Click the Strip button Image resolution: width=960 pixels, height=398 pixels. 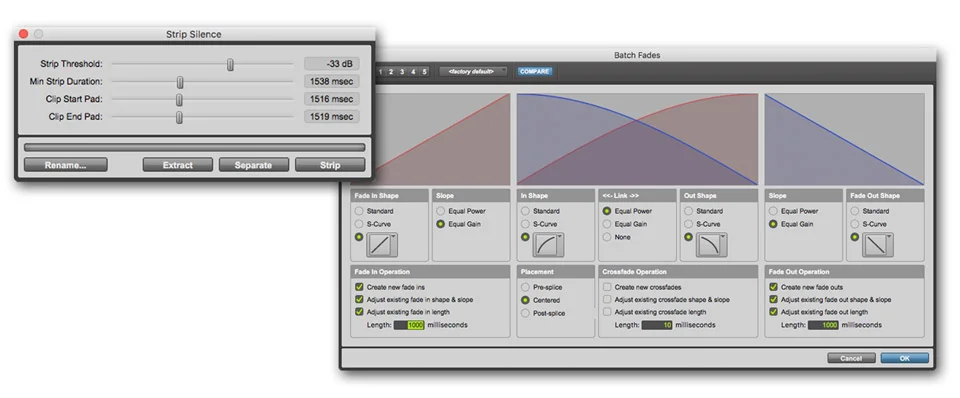pyautogui.click(x=330, y=165)
